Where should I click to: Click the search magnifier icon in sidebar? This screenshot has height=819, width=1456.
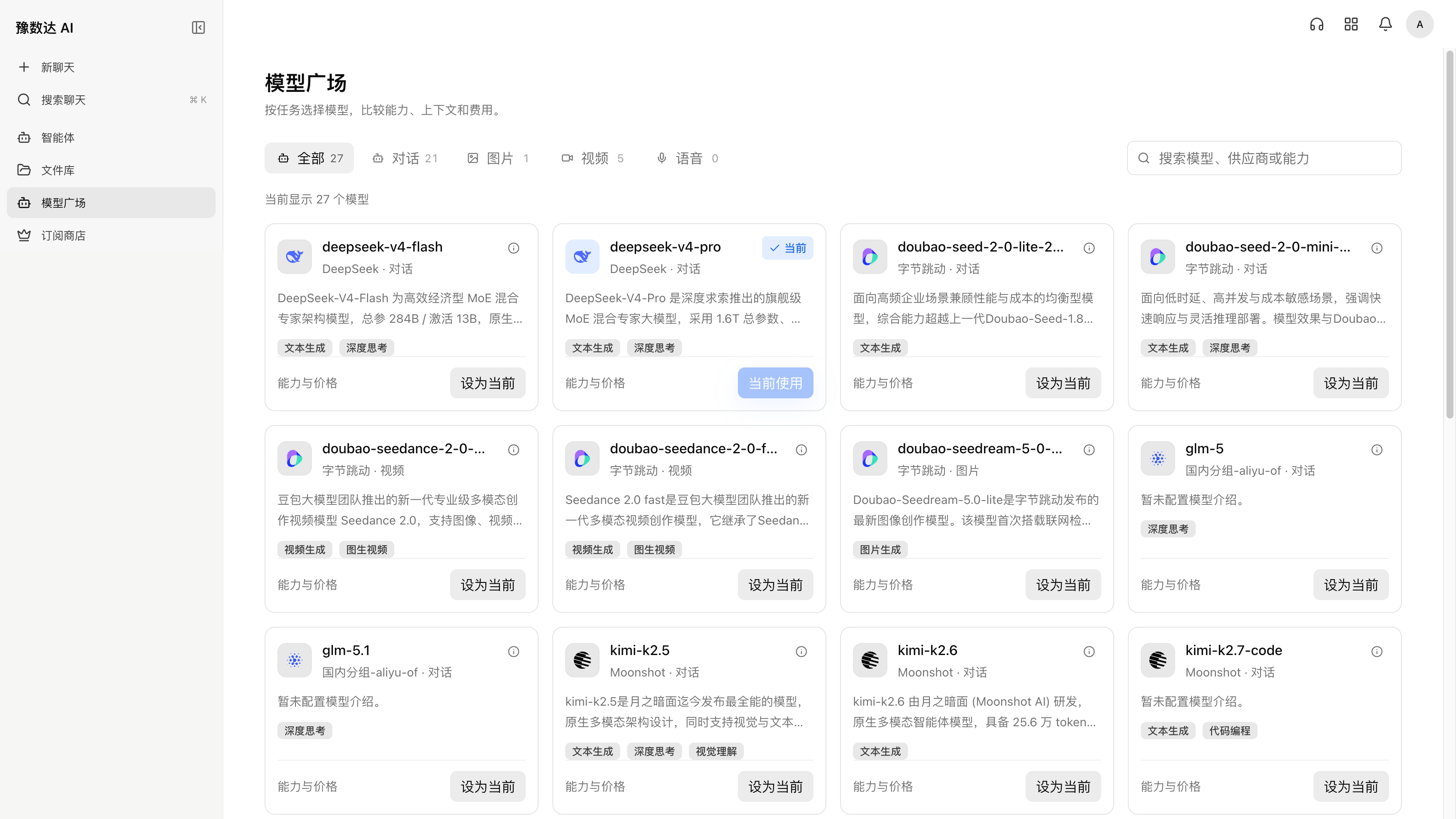[24, 100]
